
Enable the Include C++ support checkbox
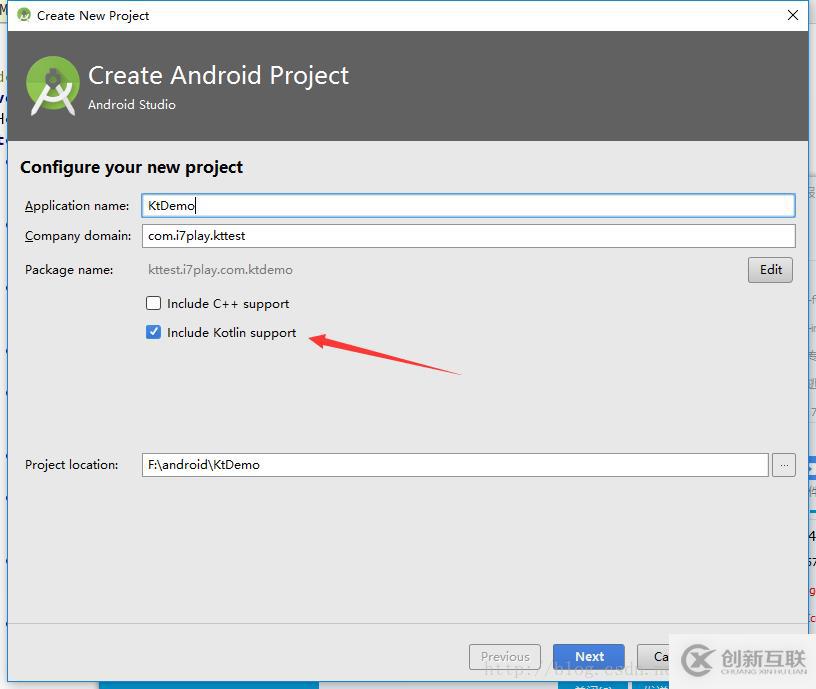point(154,303)
